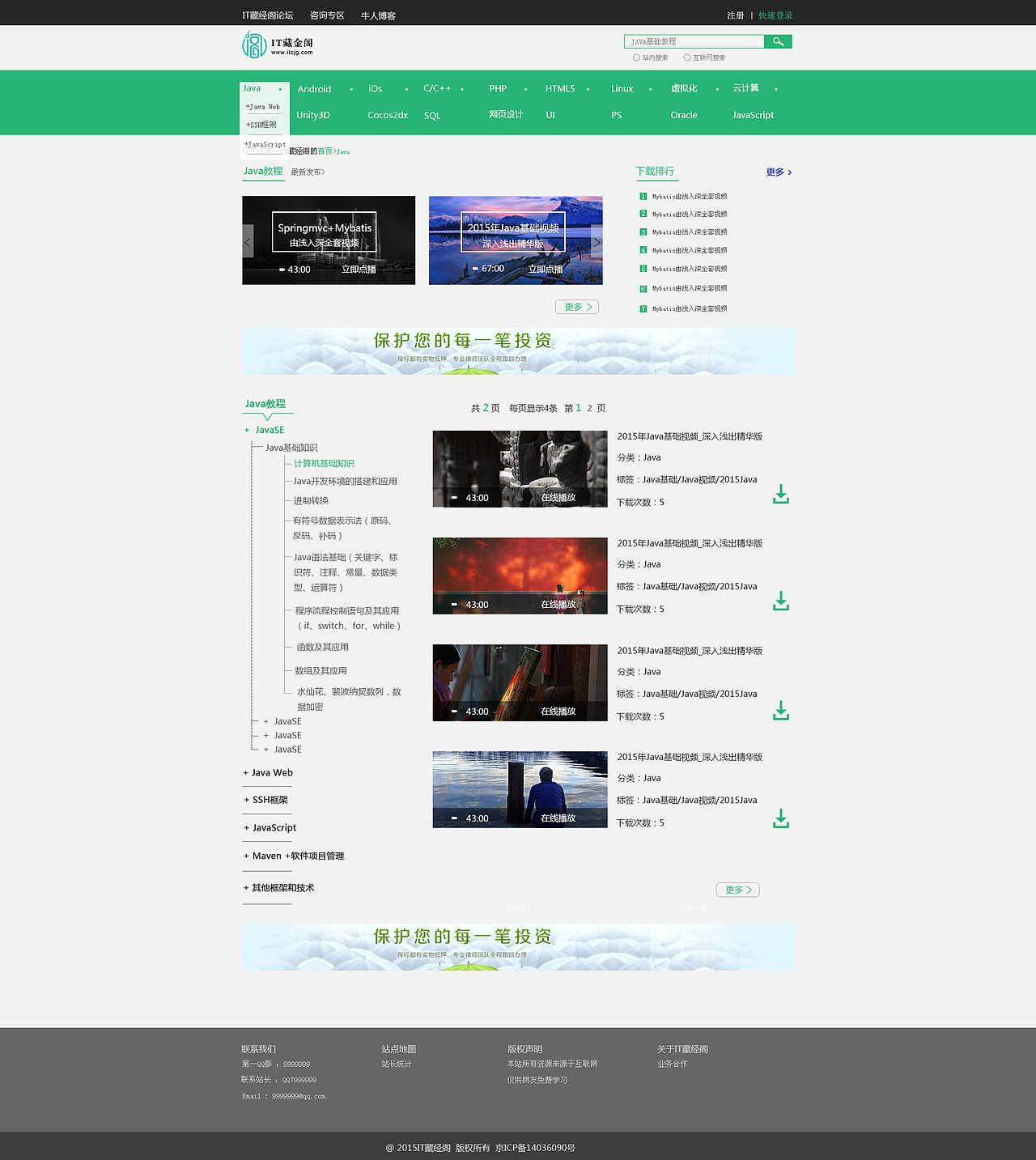This screenshot has height=1160, width=1036.
Task: Expand the Maven +软件项目管理 section
Action: pos(293,856)
